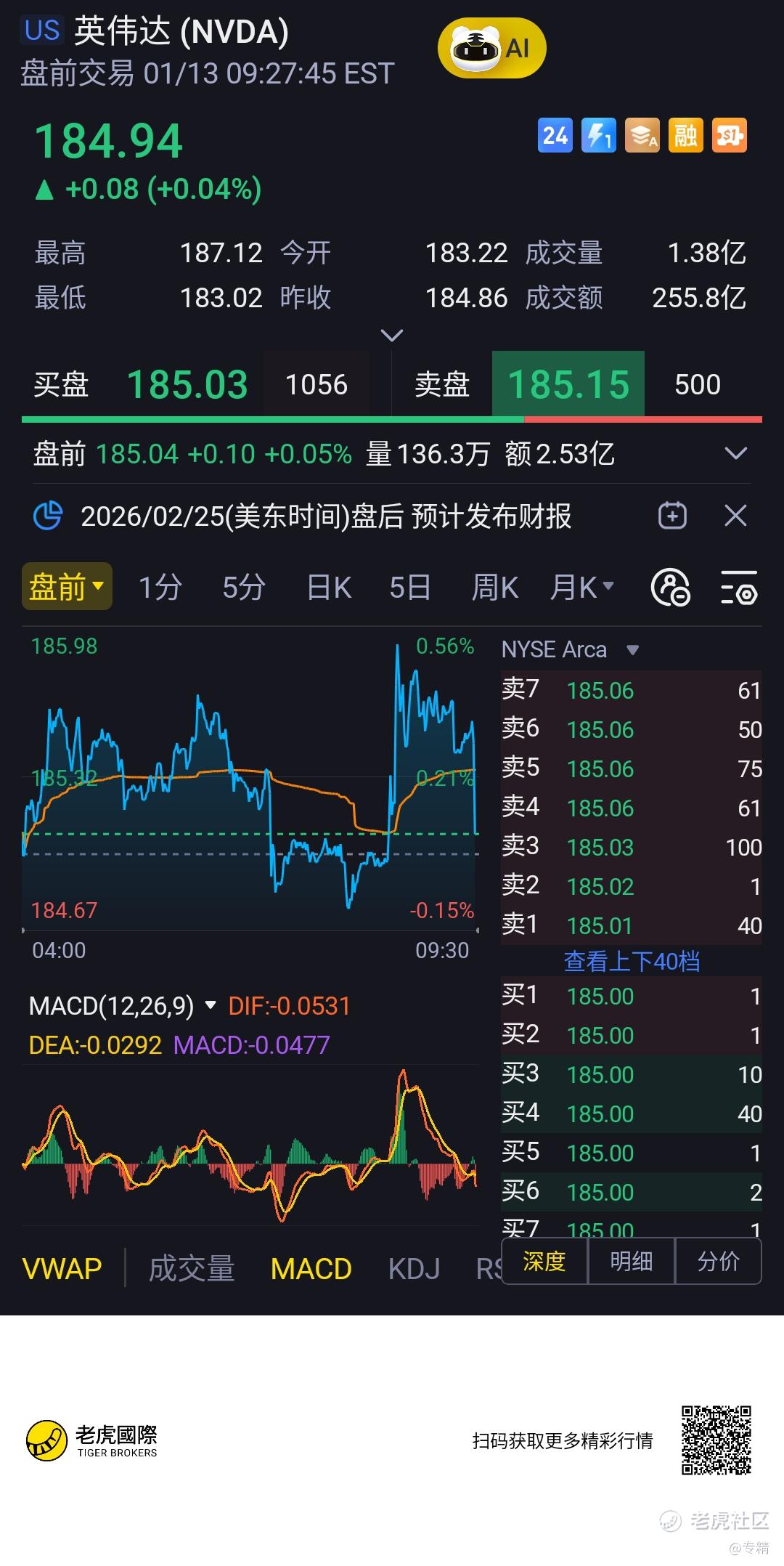Switch to the 日K chart tab

point(329,587)
